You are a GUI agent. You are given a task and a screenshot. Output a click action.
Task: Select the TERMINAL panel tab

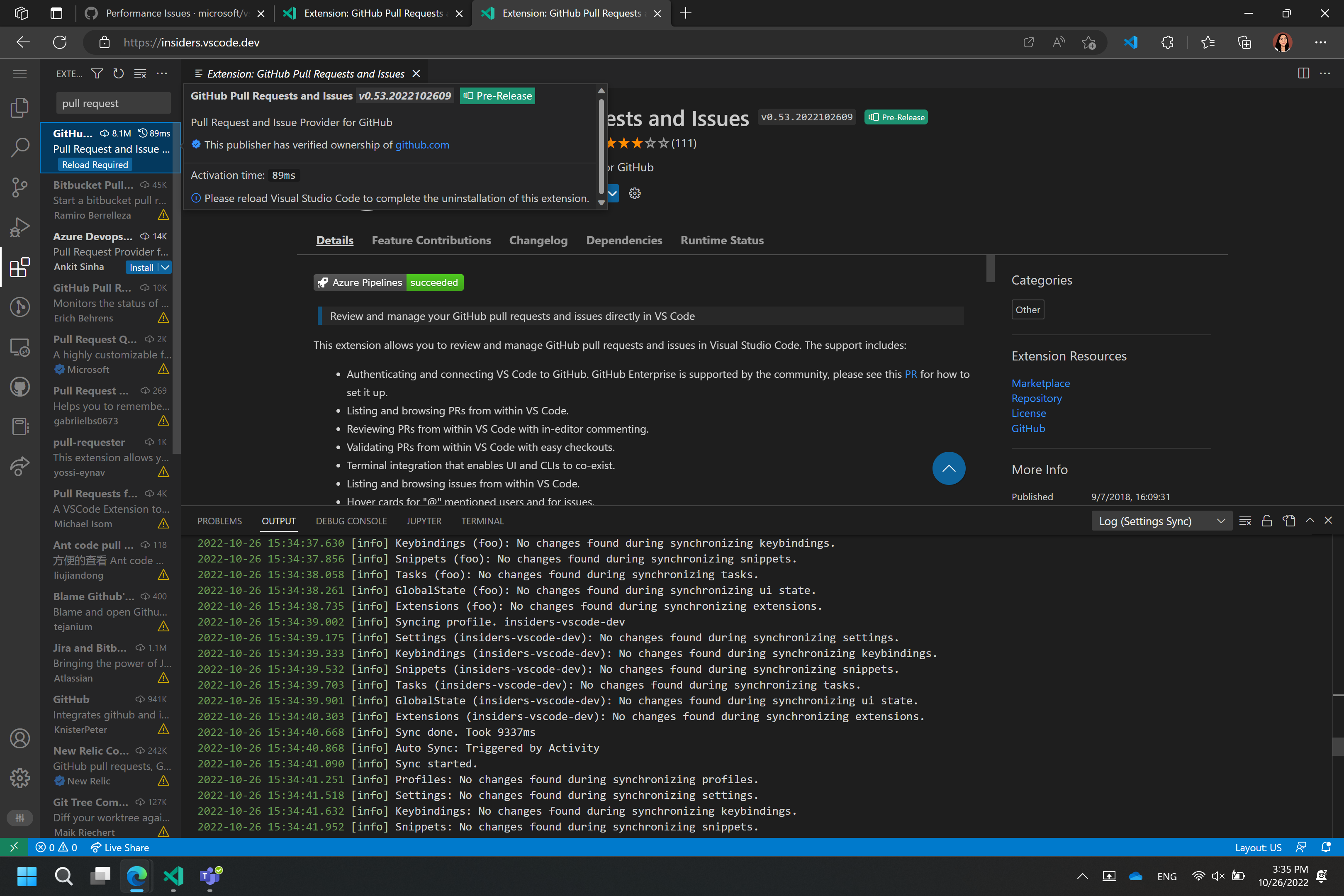(482, 521)
